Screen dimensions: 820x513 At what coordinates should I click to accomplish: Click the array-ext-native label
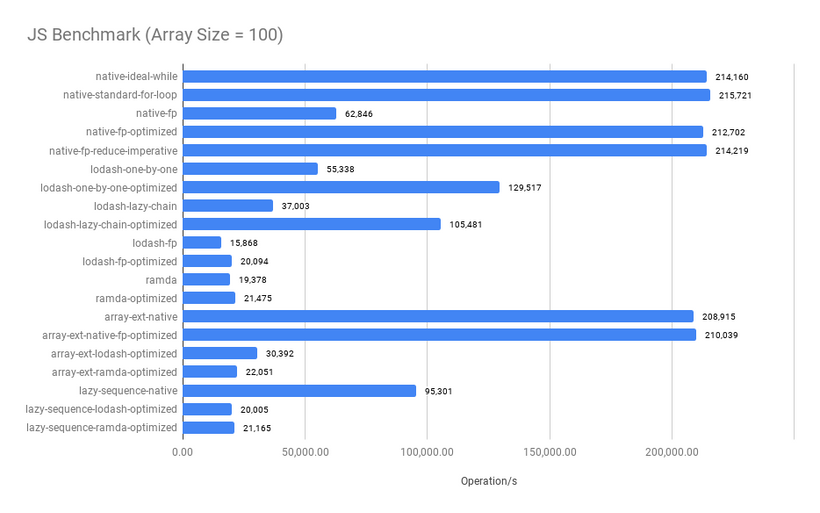click(x=141, y=316)
